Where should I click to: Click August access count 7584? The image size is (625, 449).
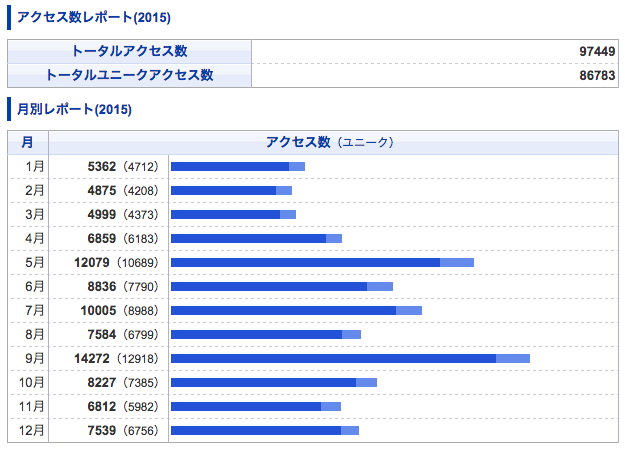click(102, 334)
